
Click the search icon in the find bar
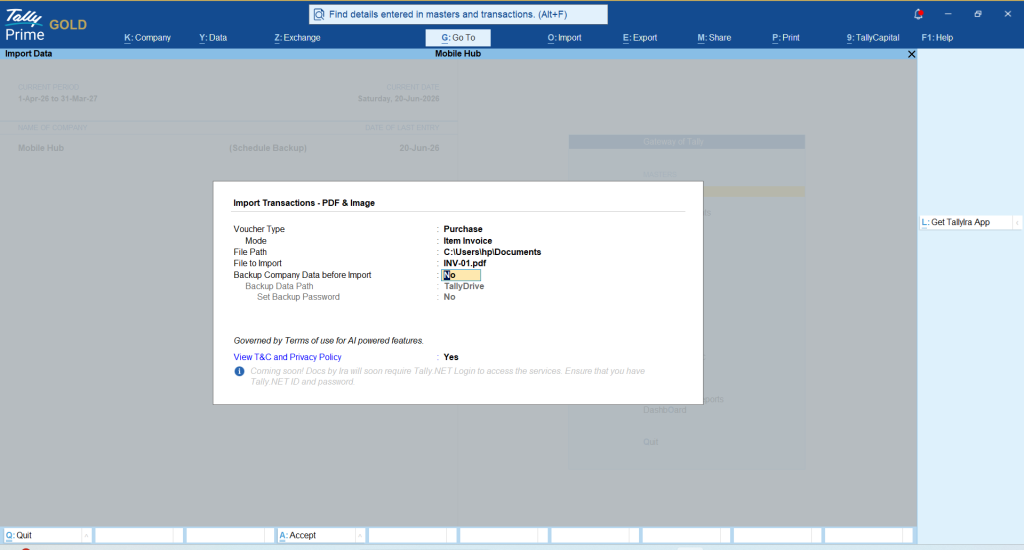pos(319,14)
